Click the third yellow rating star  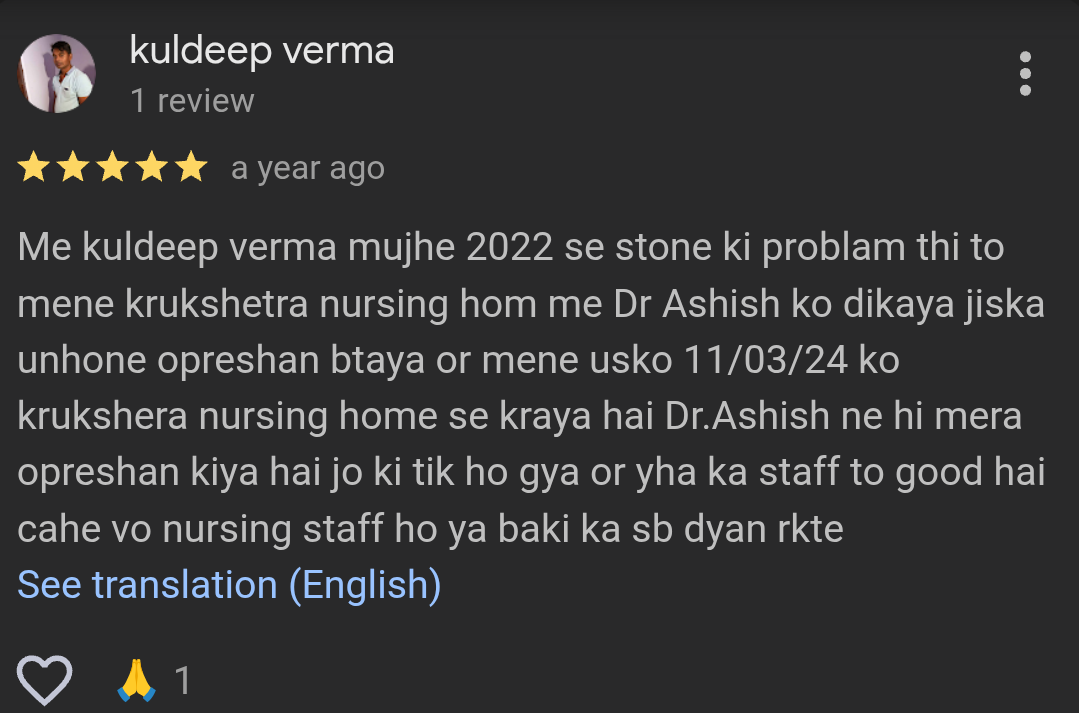click(112, 167)
